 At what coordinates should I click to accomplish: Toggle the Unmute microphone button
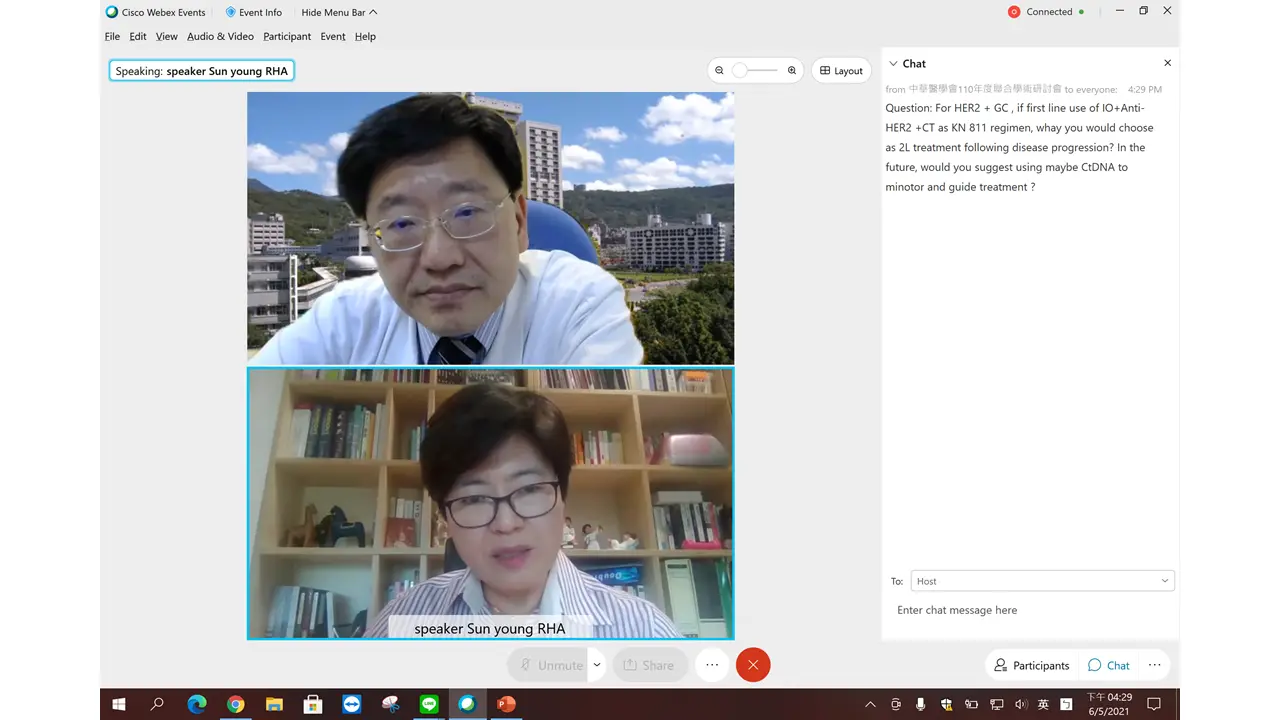click(549, 665)
